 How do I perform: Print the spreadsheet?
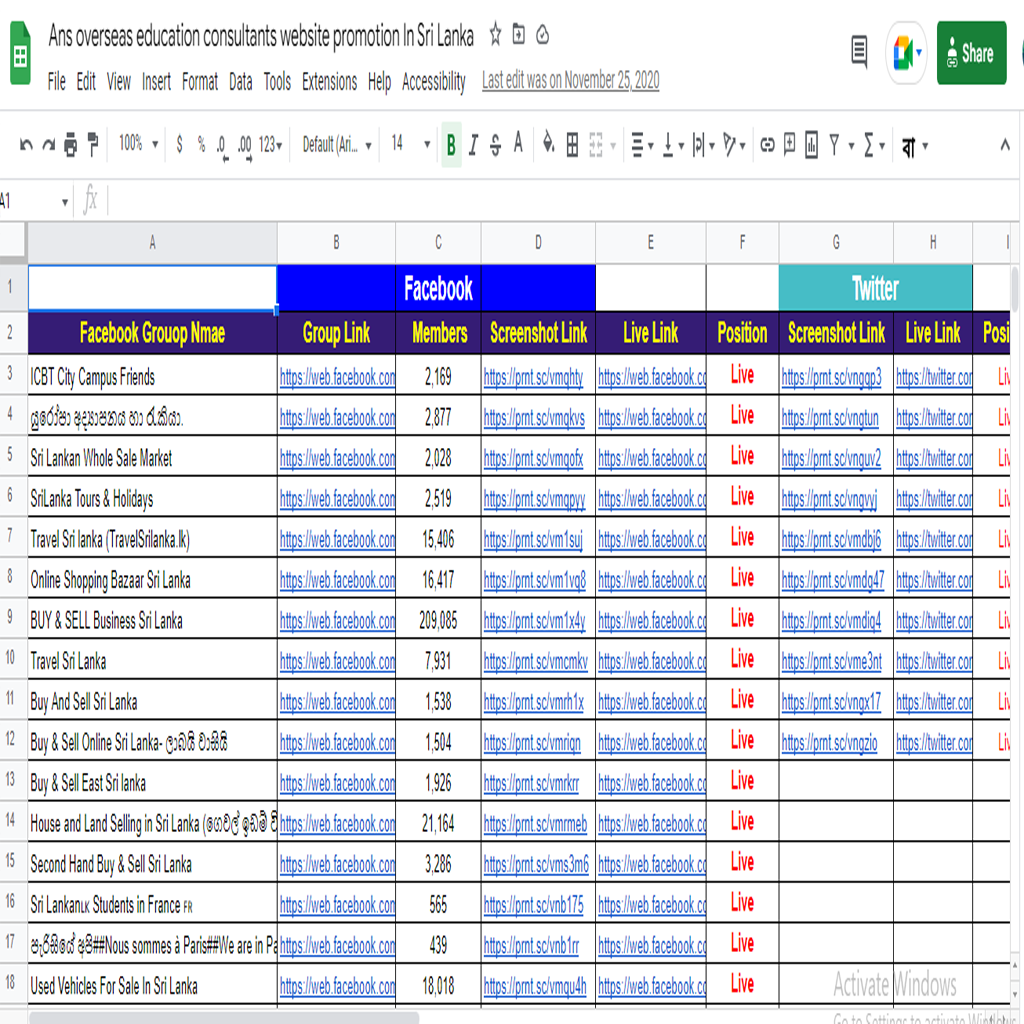(71, 144)
